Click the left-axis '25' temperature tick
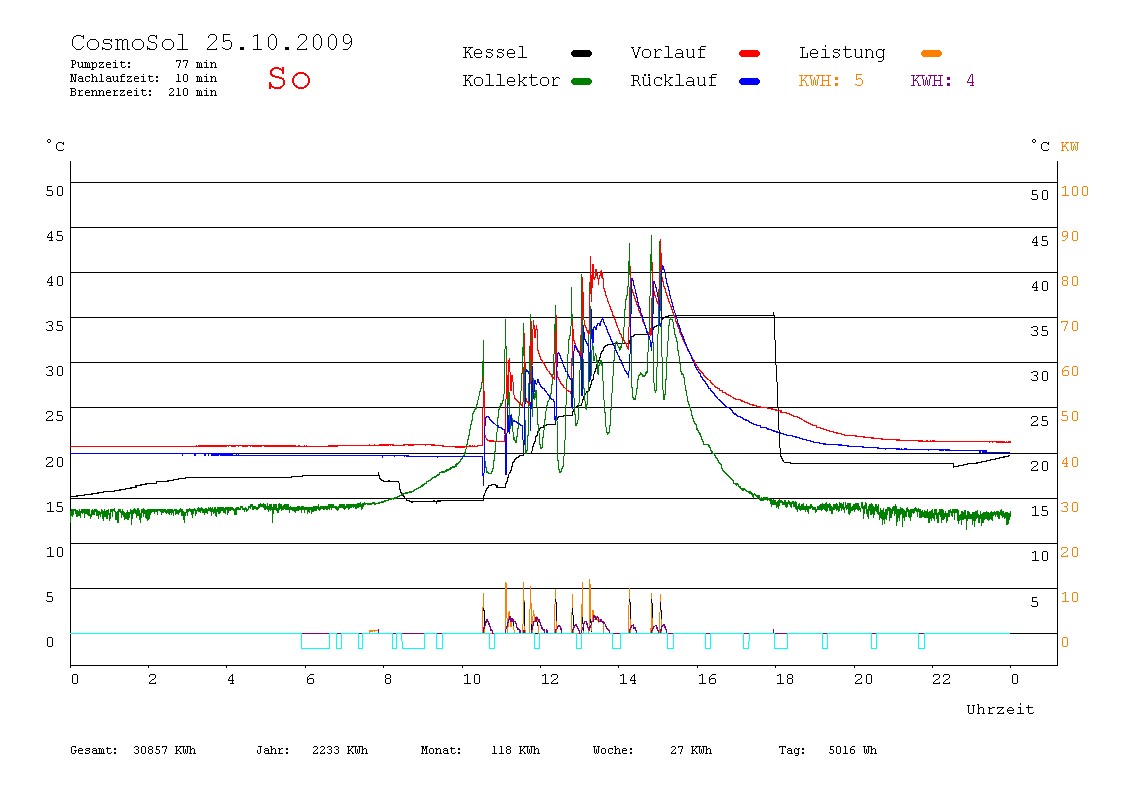Image resolution: width=1148 pixels, height=812 pixels. 55,416
